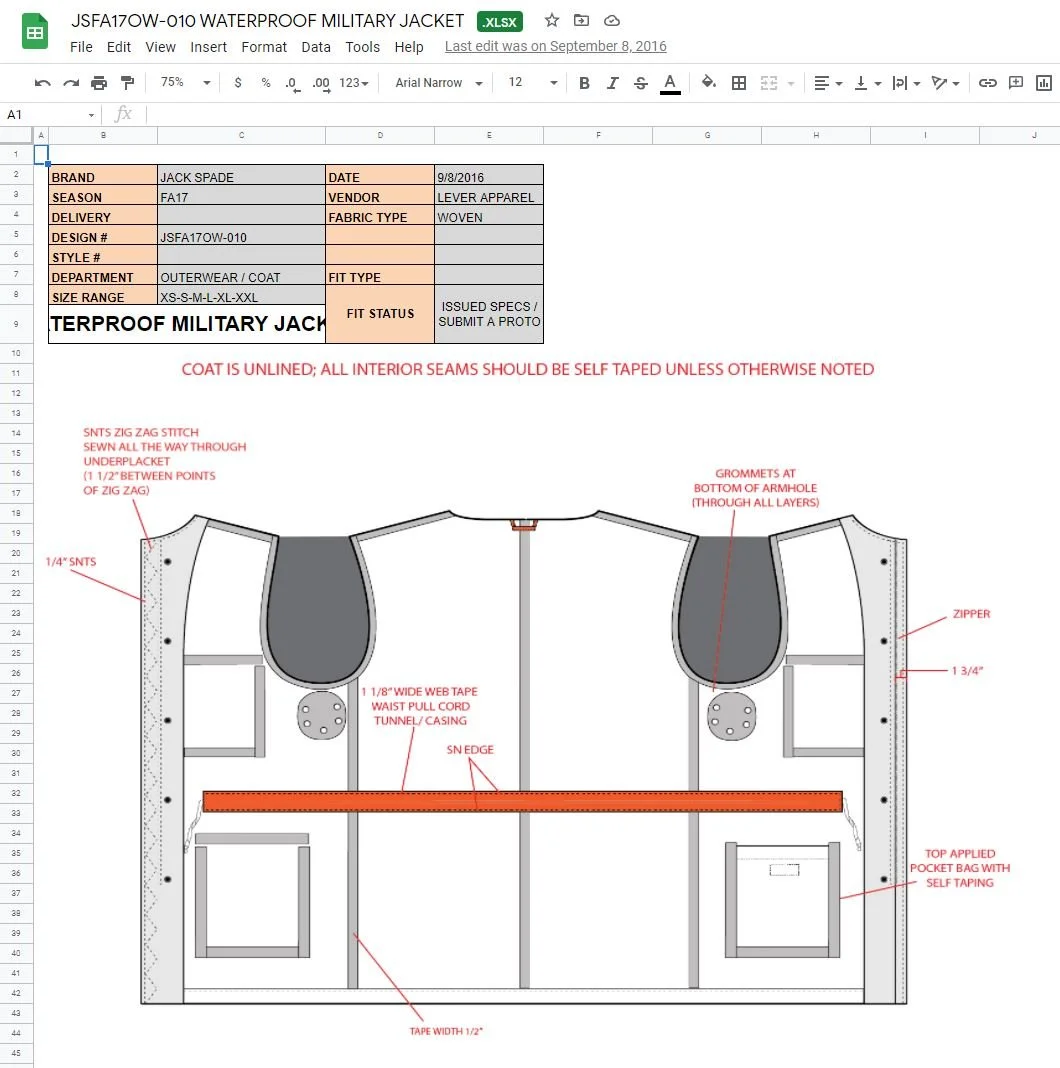Select cell containing JACK SPADE
Image resolution: width=1060 pixels, height=1068 pixels.
point(241,176)
